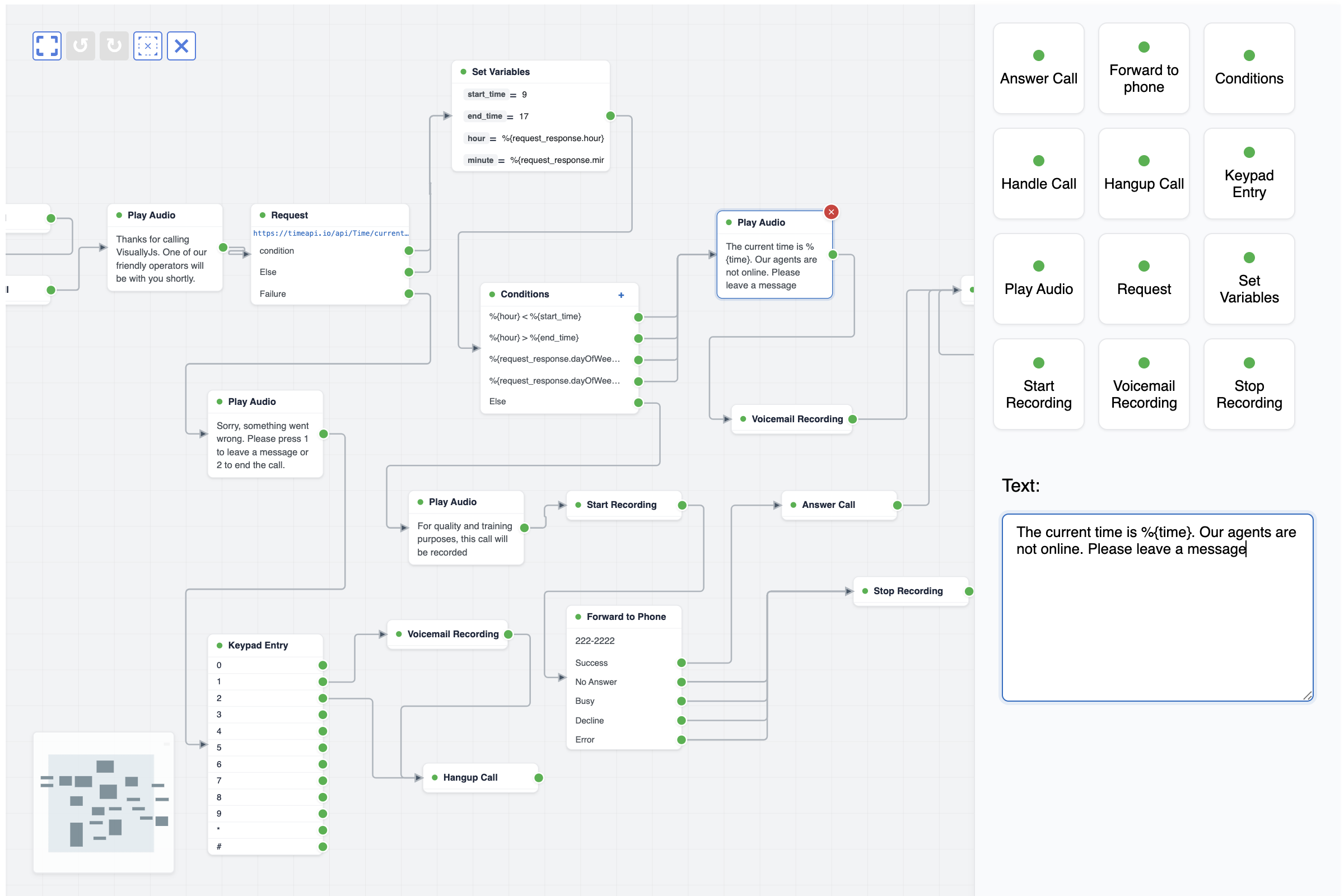Click the Forward to Phone Success port

pos(682,664)
